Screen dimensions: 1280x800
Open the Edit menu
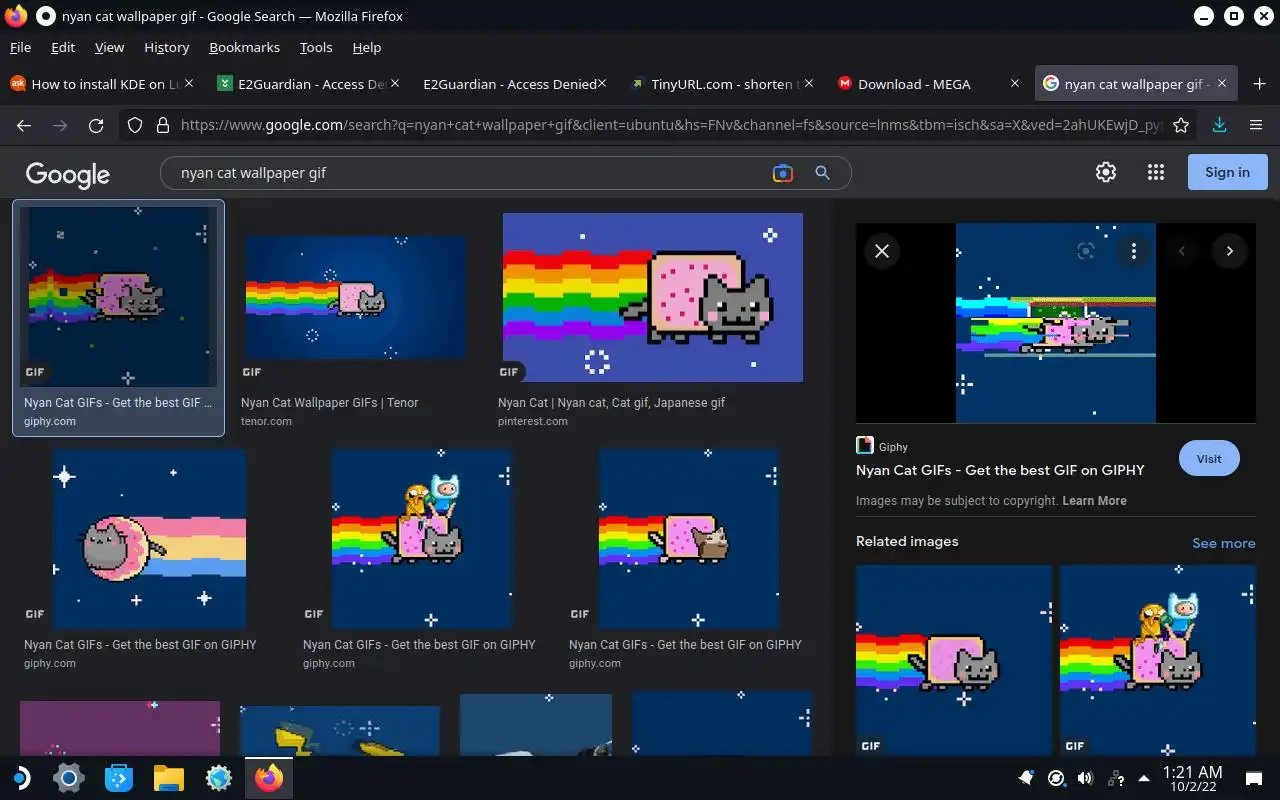63,47
